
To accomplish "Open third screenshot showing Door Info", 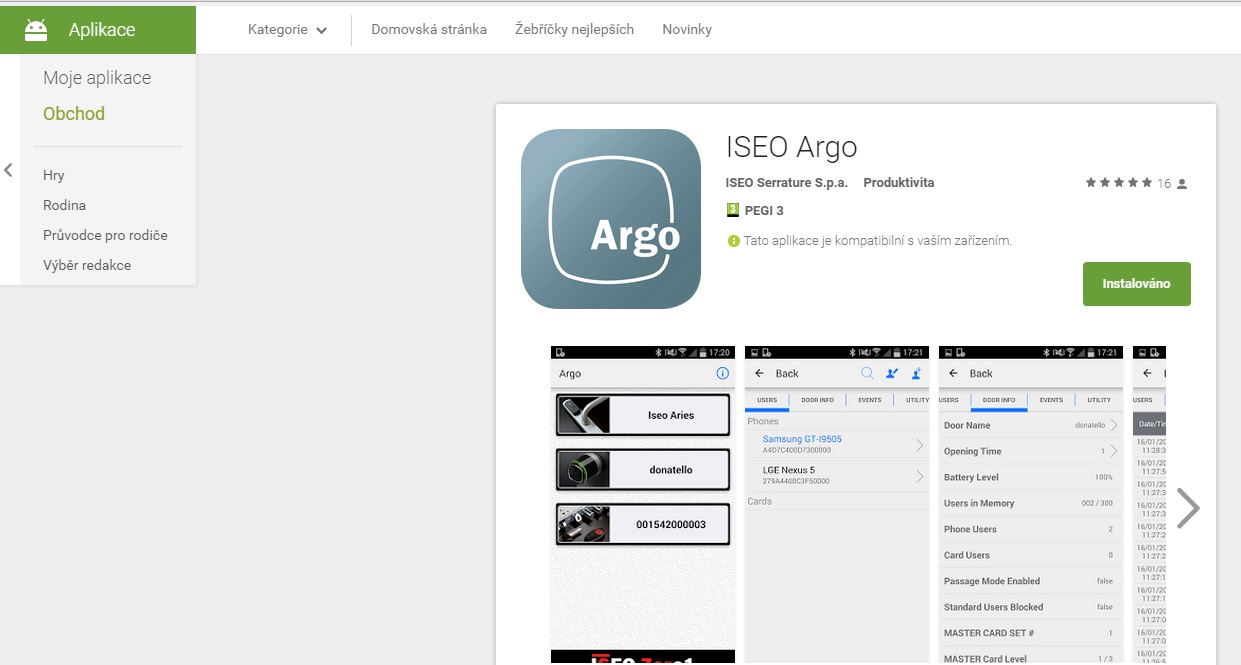I will pos(1031,505).
